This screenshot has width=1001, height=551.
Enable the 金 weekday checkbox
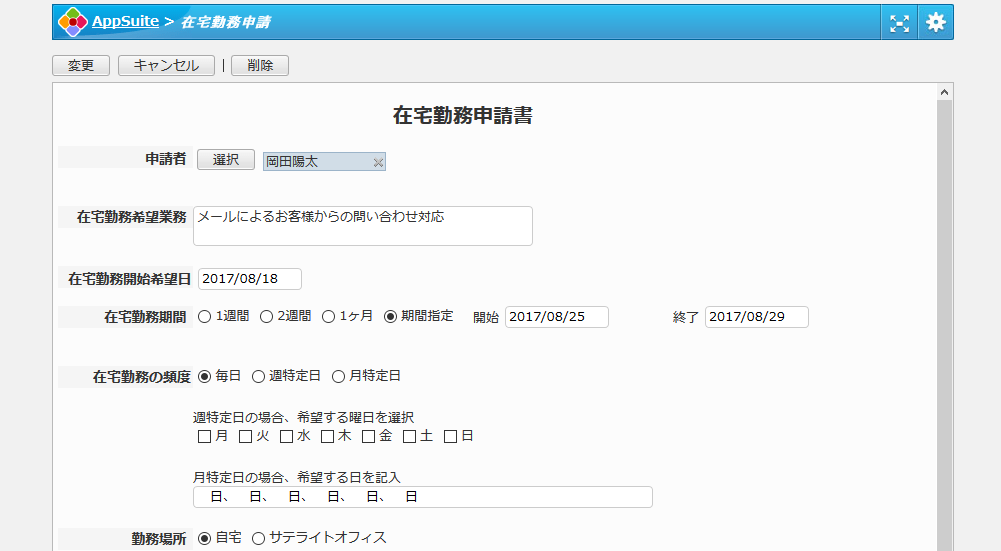[x=369, y=437]
